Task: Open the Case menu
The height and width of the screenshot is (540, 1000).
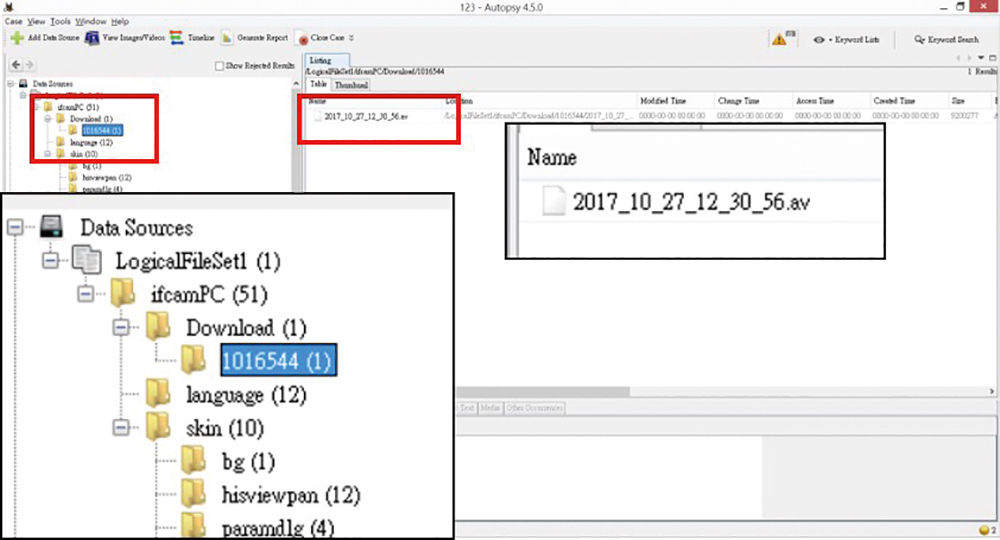Action: (13, 21)
